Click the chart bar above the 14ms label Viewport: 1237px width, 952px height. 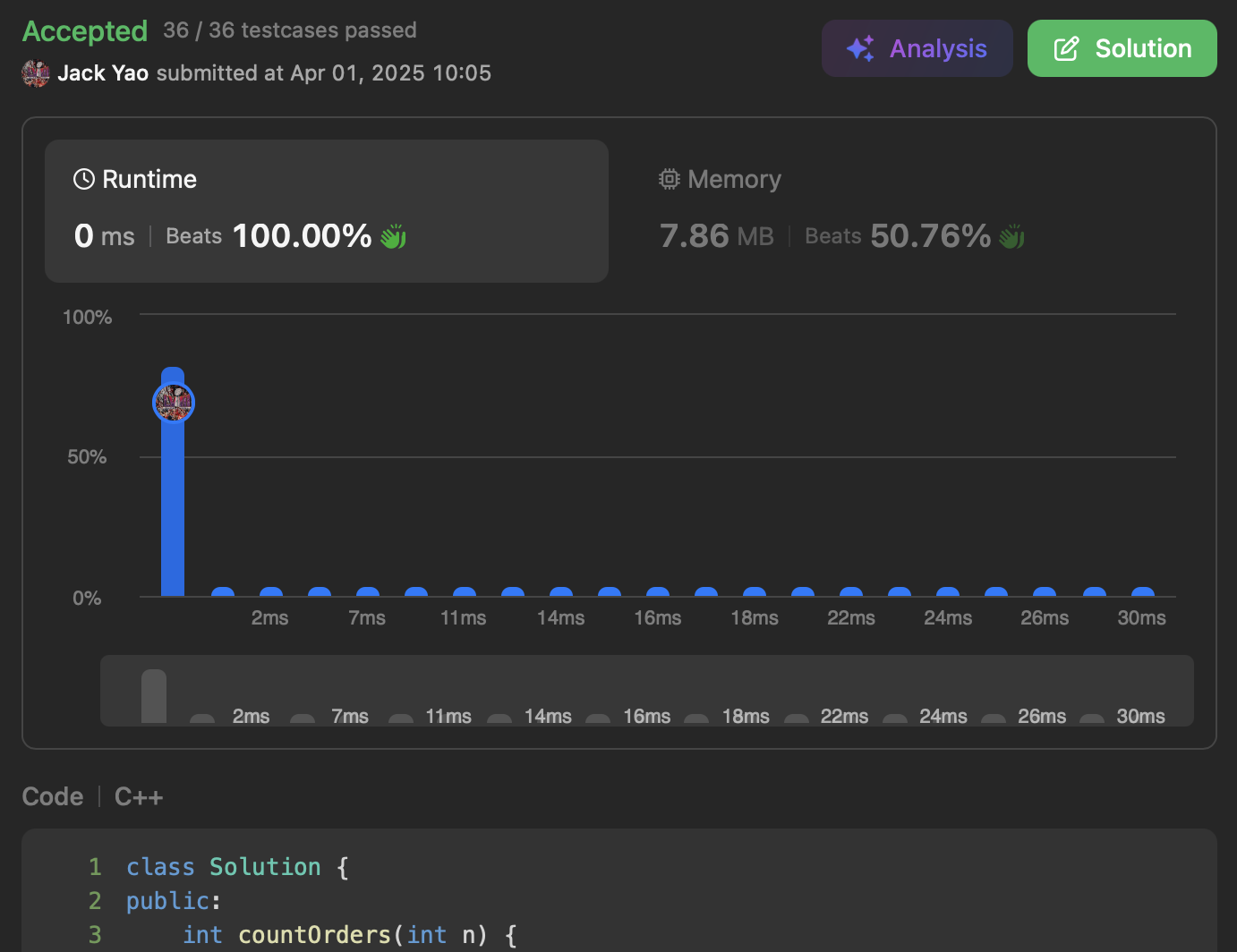click(x=561, y=591)
